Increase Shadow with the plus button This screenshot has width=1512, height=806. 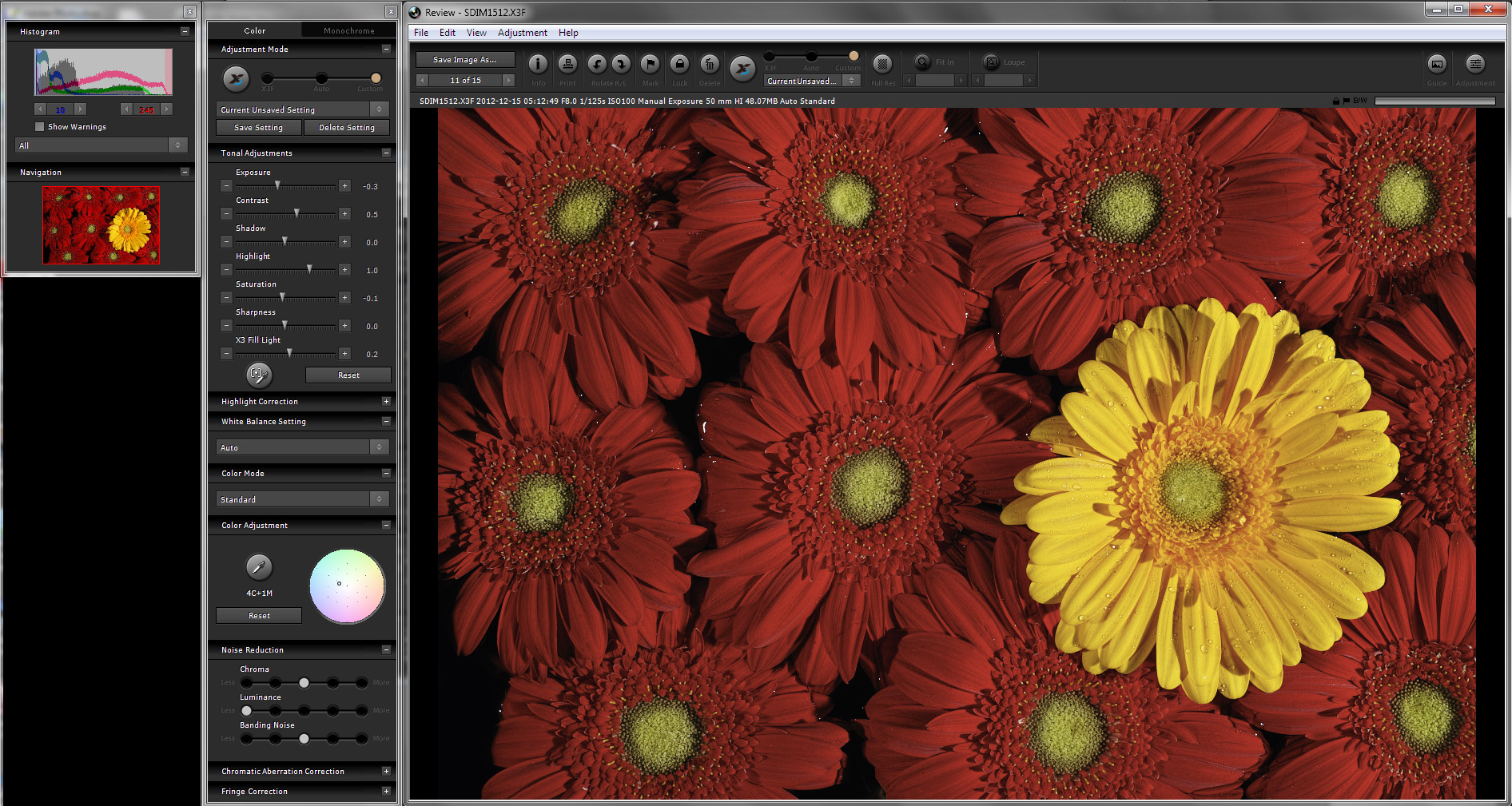pyautogui.click(x=344, y=242)
